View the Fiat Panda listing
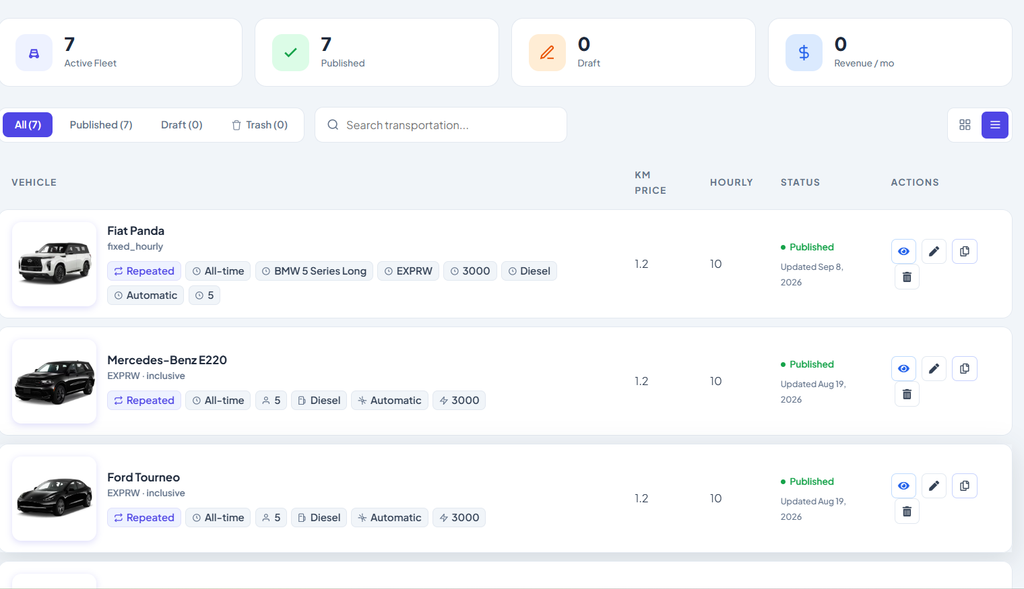Viewport: 1024px width, 589px height. (x=903, y=251)
